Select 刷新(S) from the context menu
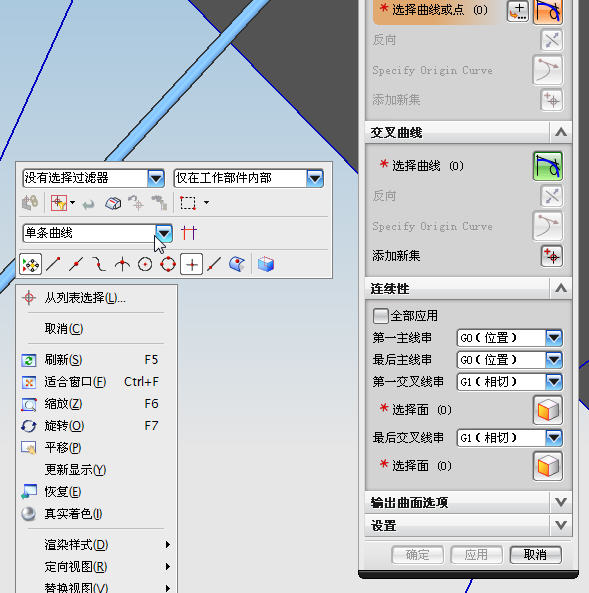Image resolution: width=589 pixels, height=593 pixels. click(96, 360)
